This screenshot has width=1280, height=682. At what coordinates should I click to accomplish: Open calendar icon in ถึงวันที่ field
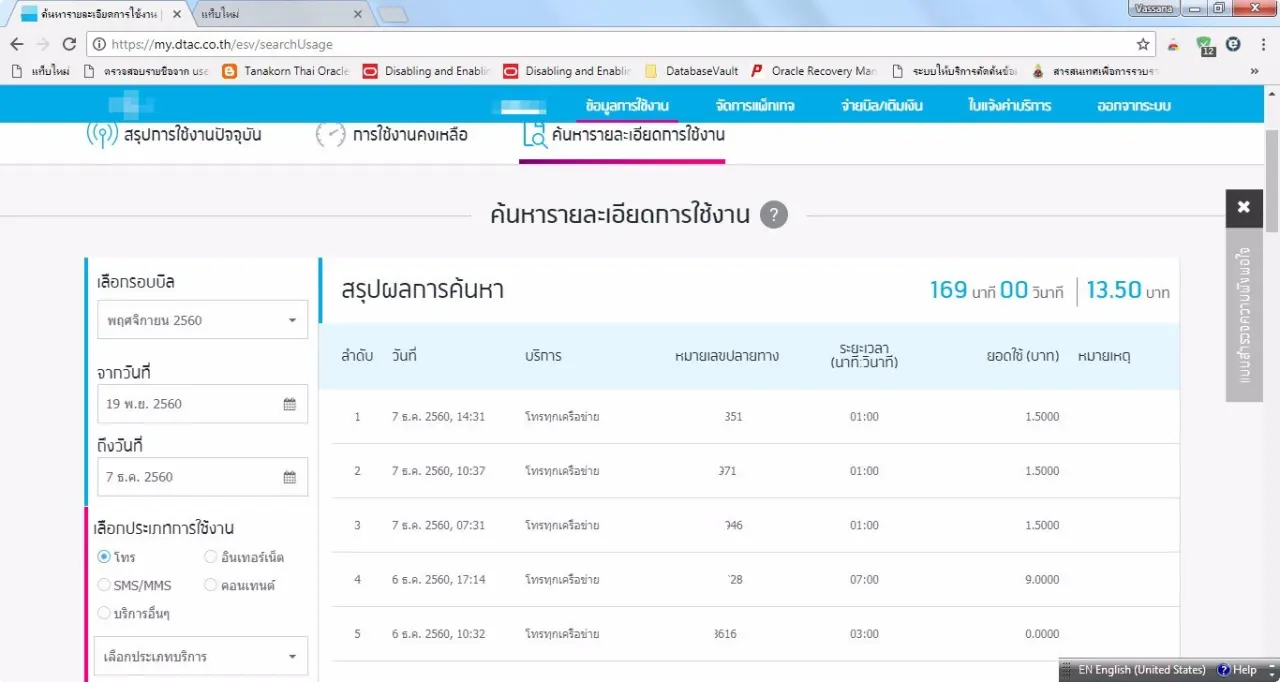[x=289, y=478]
